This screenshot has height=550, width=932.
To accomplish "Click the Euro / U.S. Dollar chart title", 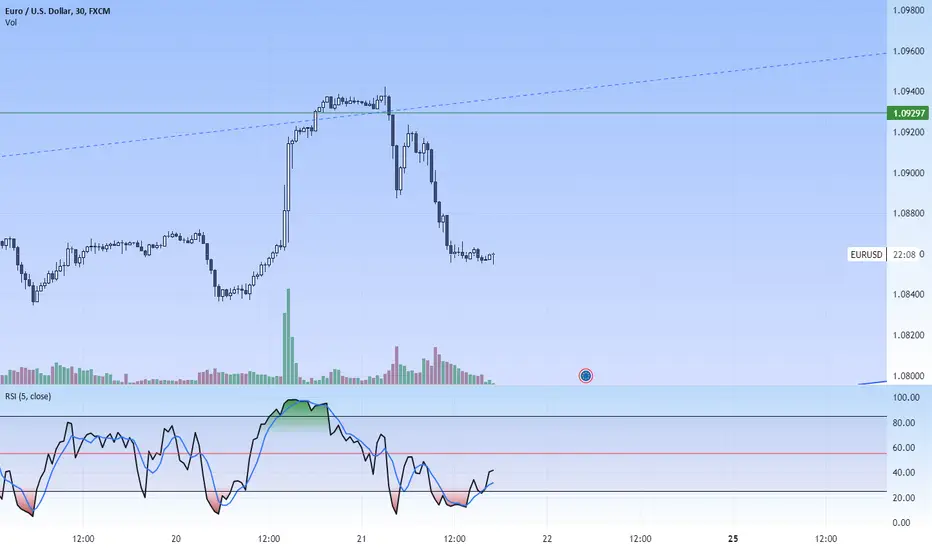I will point(58,11).
